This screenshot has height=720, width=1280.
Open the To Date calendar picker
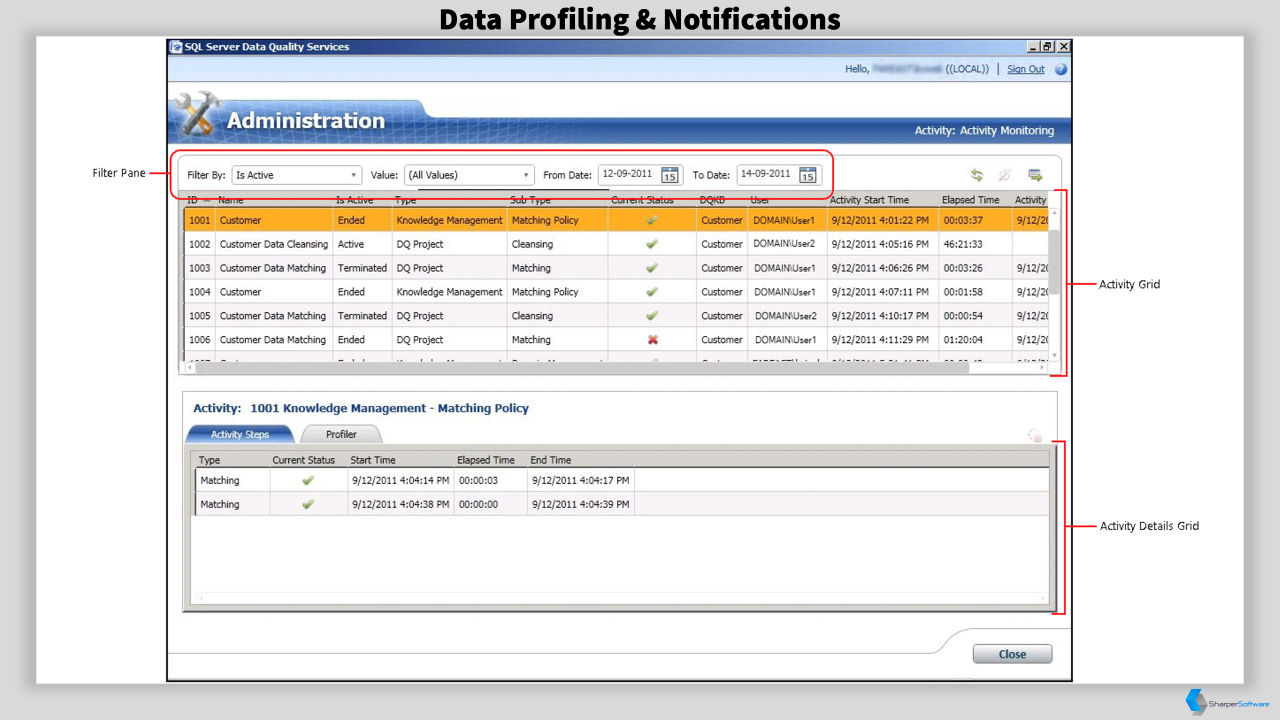pos(808,175)
